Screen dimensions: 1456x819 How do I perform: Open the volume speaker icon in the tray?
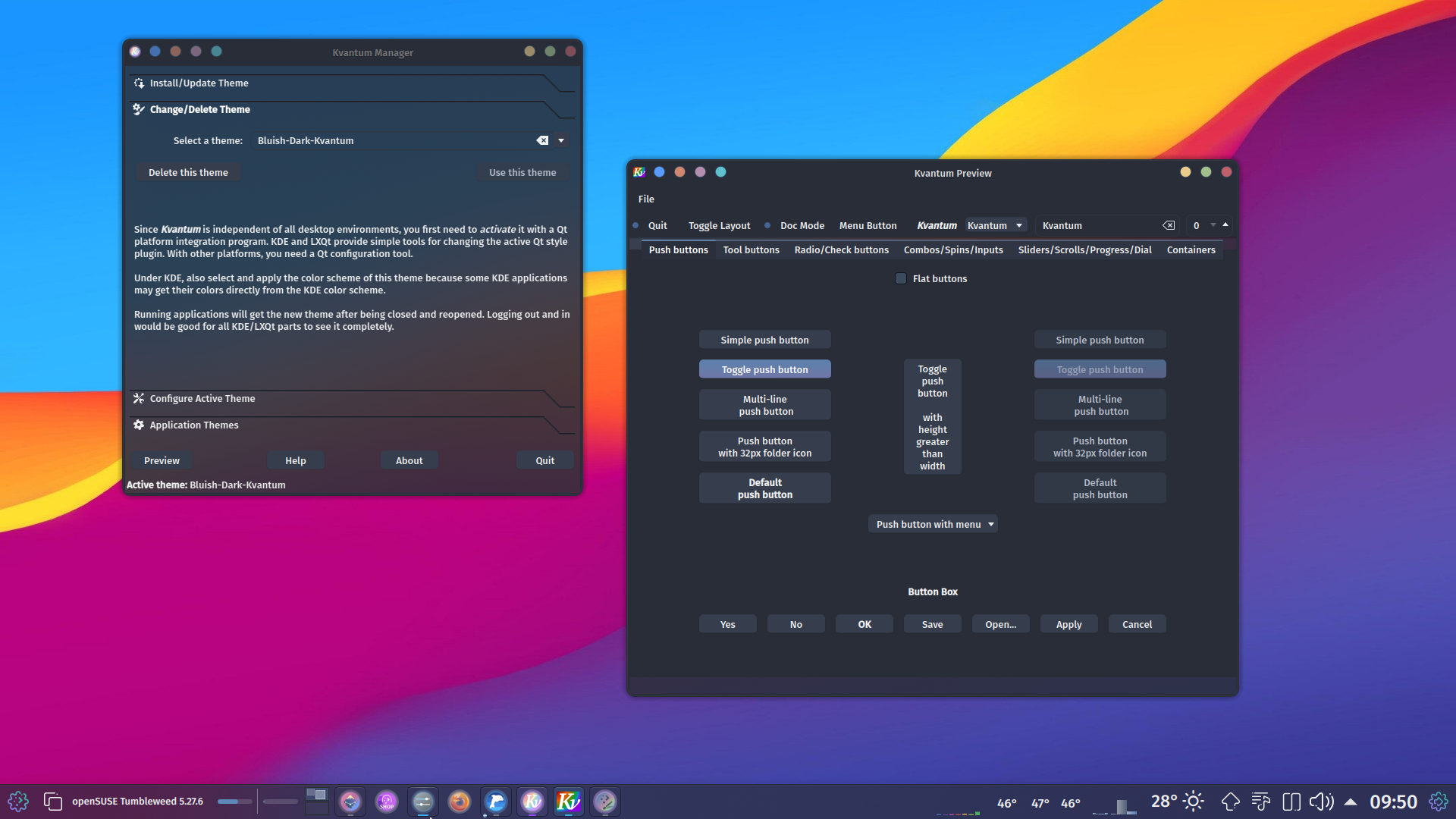click(1322, 802)
